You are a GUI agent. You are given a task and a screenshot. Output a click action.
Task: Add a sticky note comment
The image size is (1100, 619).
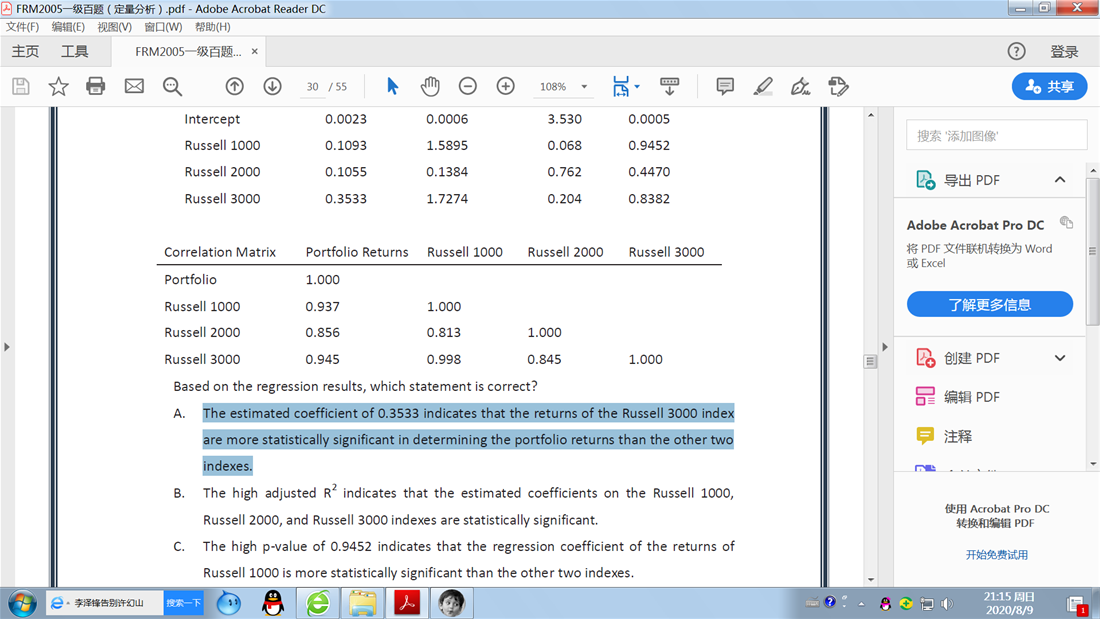tap(725, 86)
